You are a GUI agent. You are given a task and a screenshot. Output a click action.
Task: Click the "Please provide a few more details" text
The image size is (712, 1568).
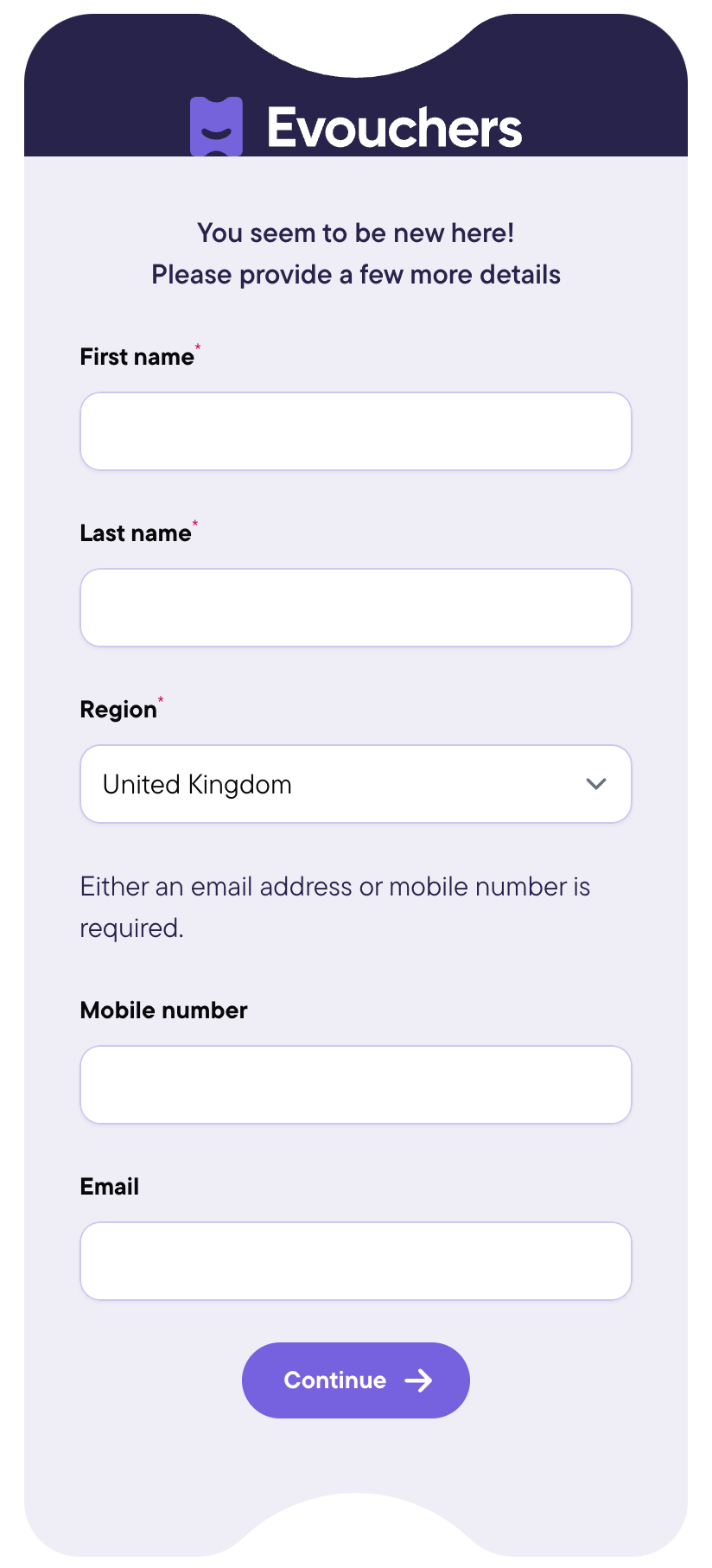[x=356, y=275]
